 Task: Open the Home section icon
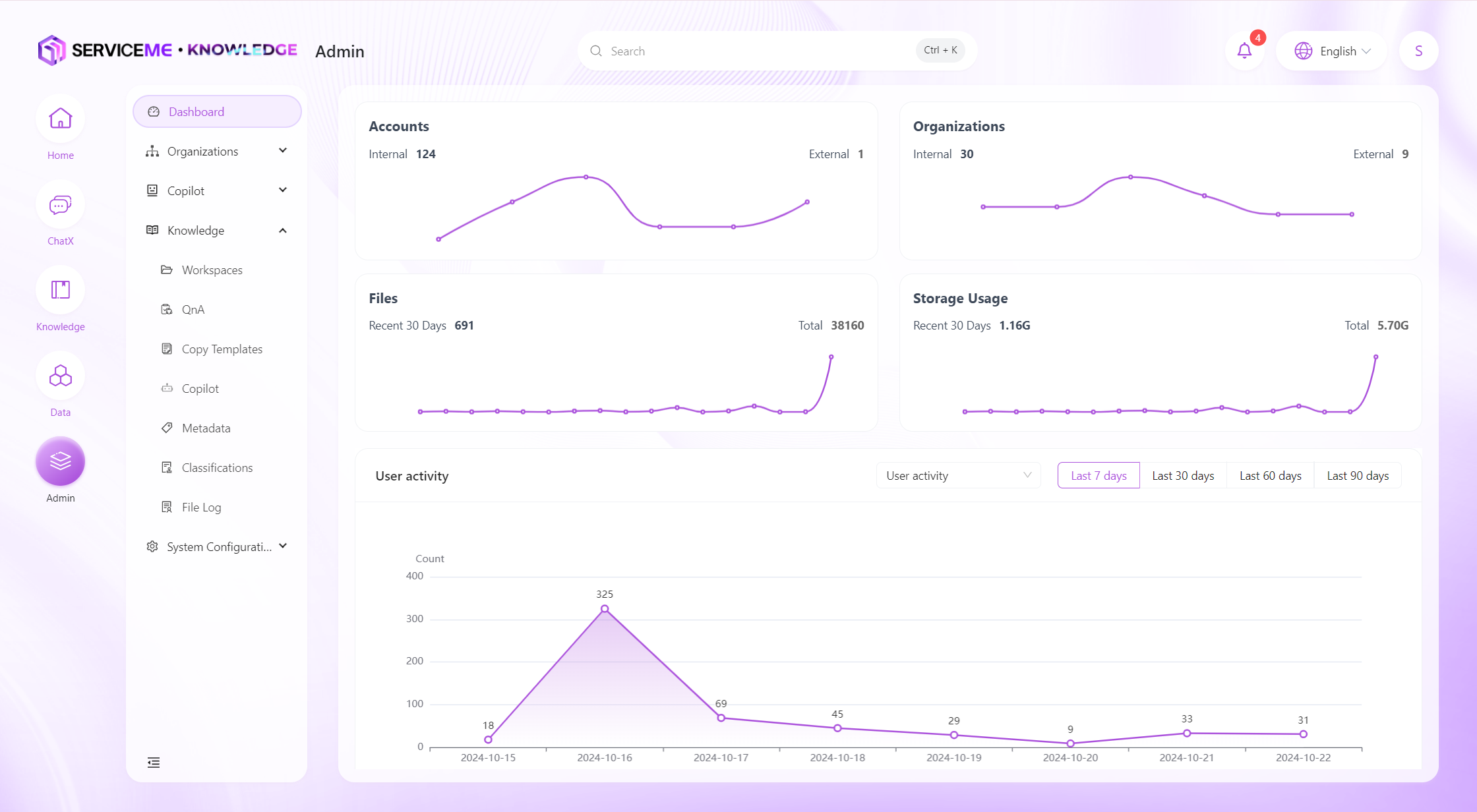click(x=60, y=119)
